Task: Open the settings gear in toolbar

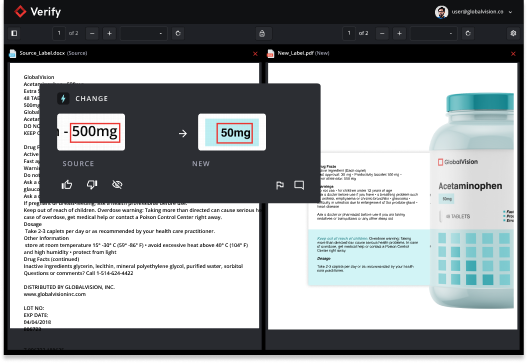Action: (513, 33)
